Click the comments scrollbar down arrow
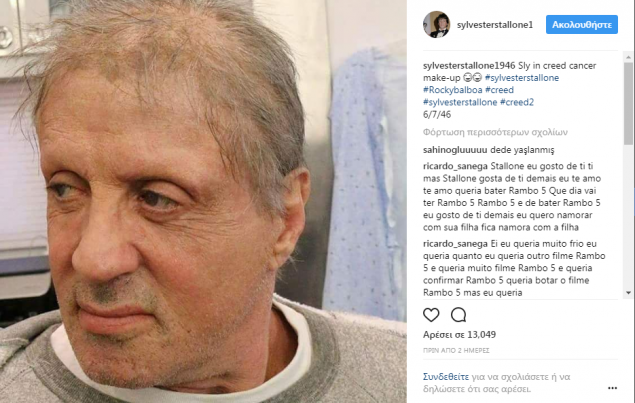The height and width of the screenshot is (403, 635). coord(628,292)
